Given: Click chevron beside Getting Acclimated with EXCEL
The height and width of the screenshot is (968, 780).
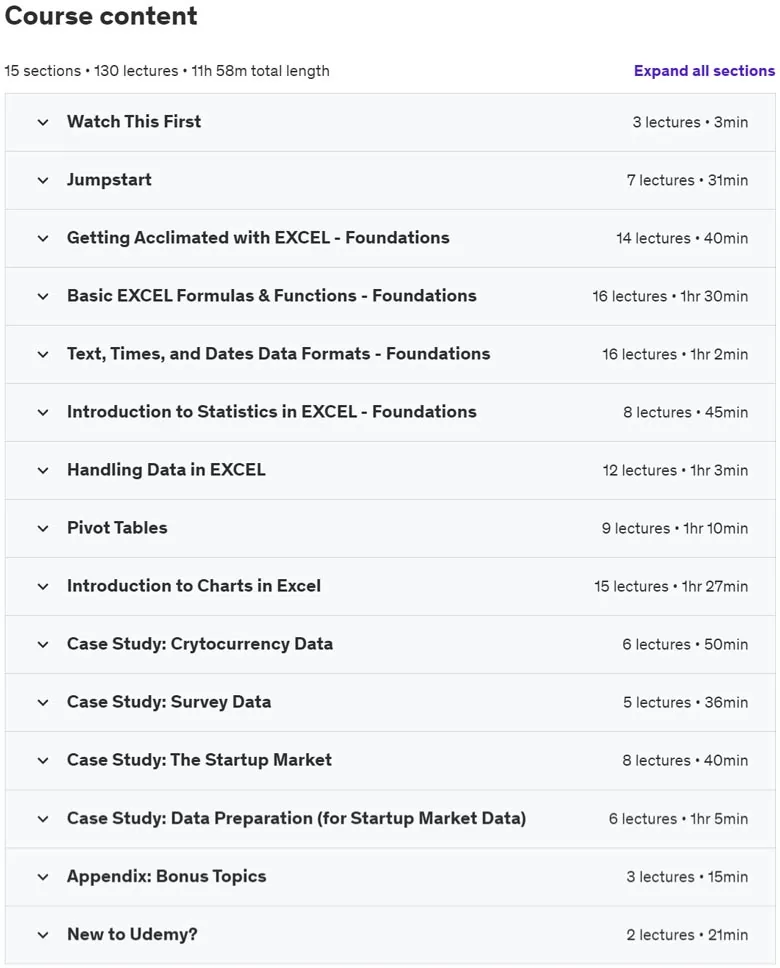Looking at the screenshot, I should [43, 238].
